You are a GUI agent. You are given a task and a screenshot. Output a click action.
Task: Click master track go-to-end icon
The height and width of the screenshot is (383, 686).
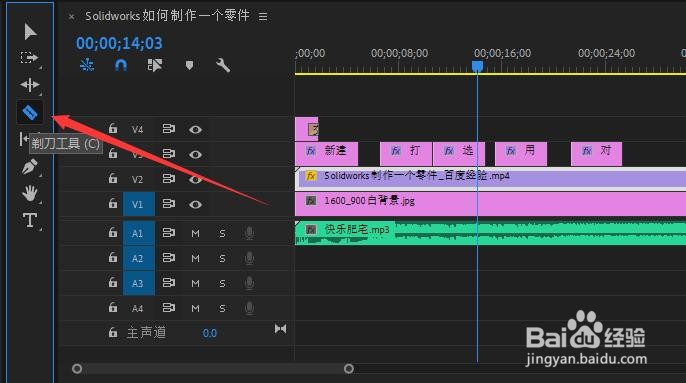tap(280, 329)
